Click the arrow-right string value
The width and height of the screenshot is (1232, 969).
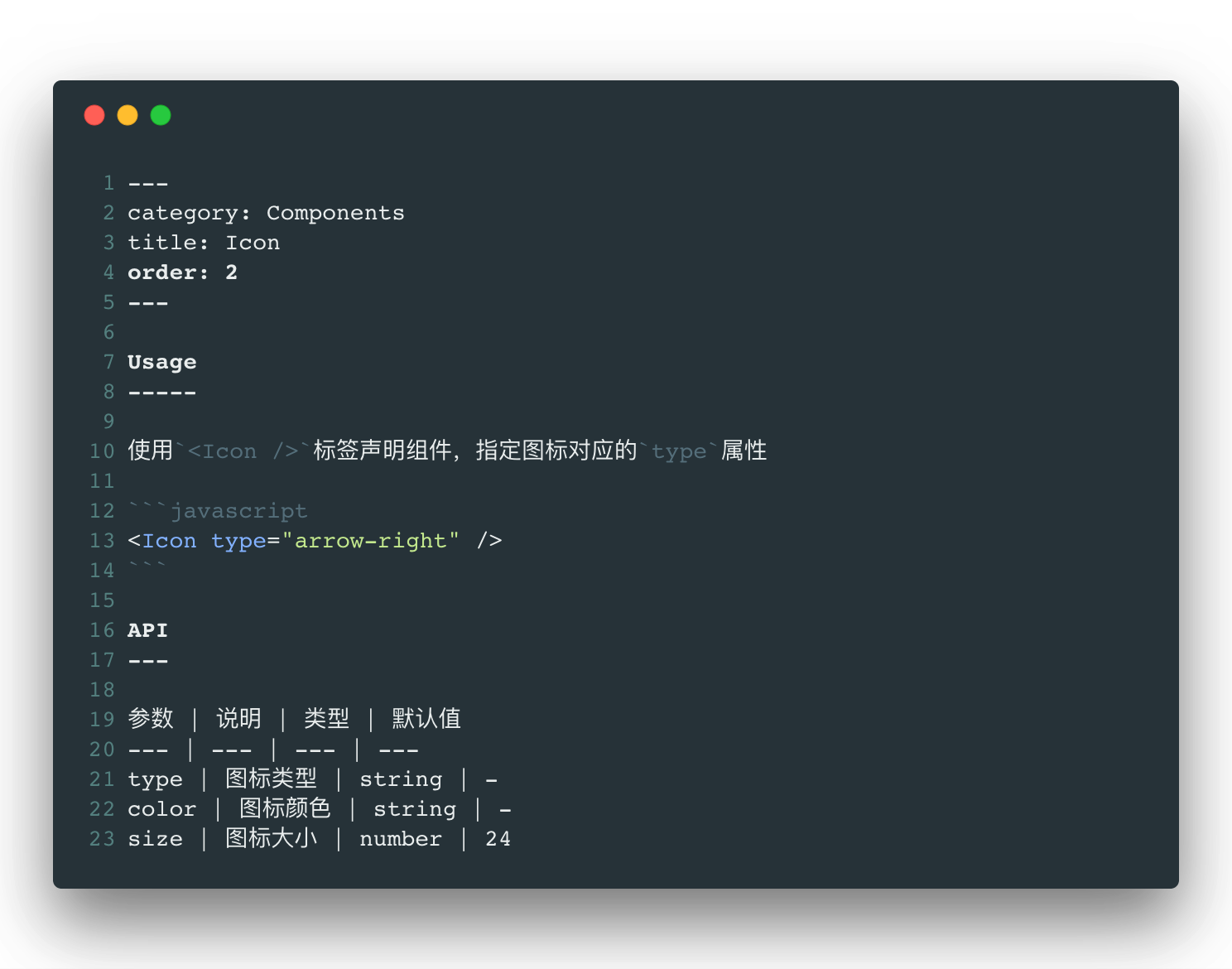[x=372, y=541]
